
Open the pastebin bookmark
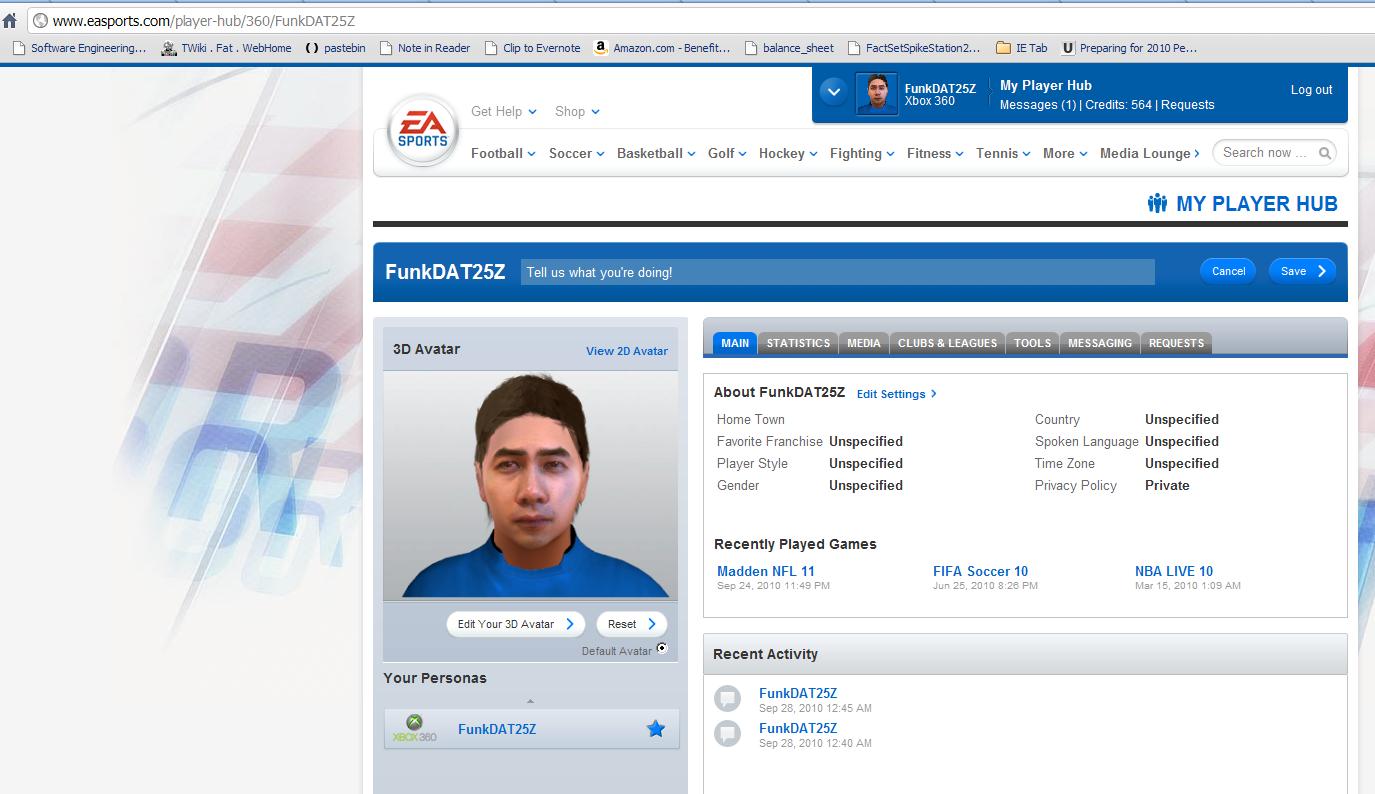(x=334, y=47)
